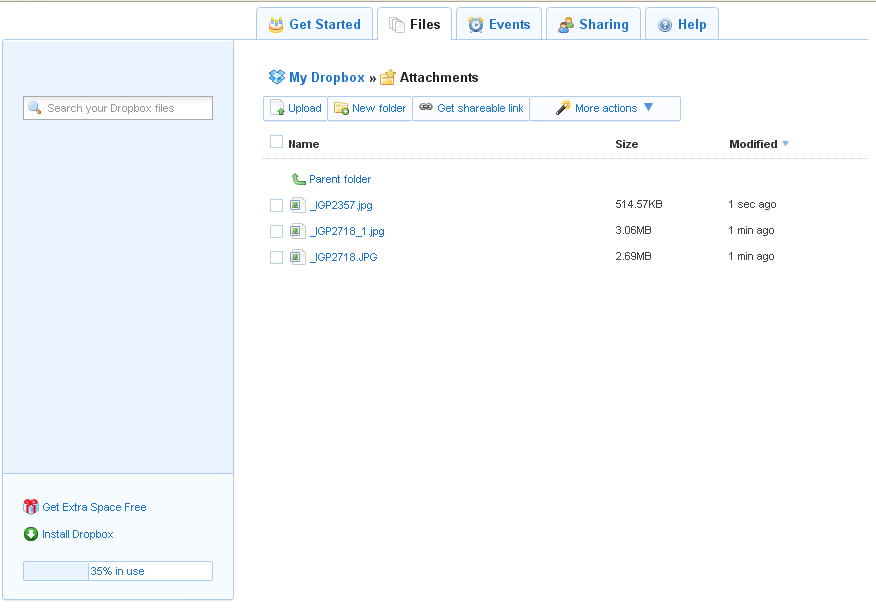Click inside the Search your Dropbox files field

pos(118,107)
